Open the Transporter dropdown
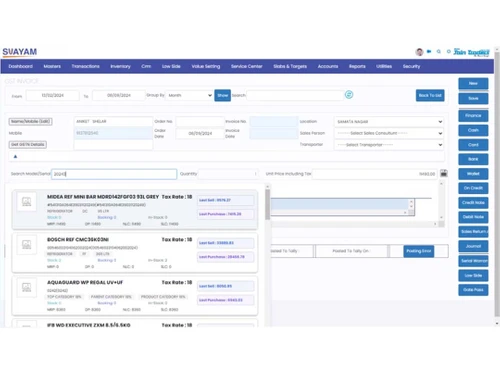This screenshot has height=375, width=500. [389, 145]
